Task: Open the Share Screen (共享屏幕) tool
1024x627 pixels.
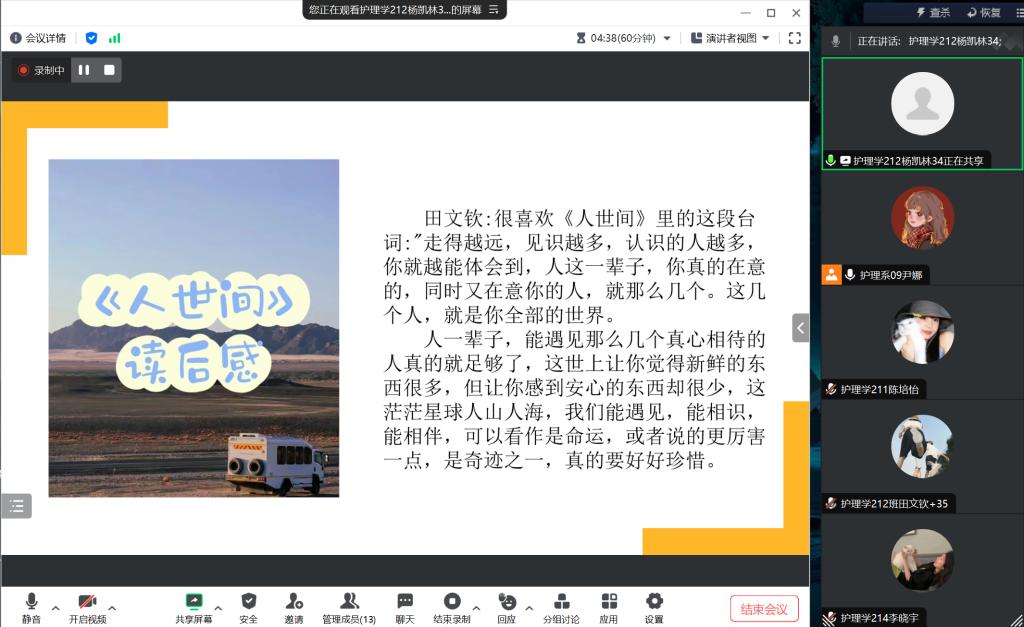Action: coord(193,606)
